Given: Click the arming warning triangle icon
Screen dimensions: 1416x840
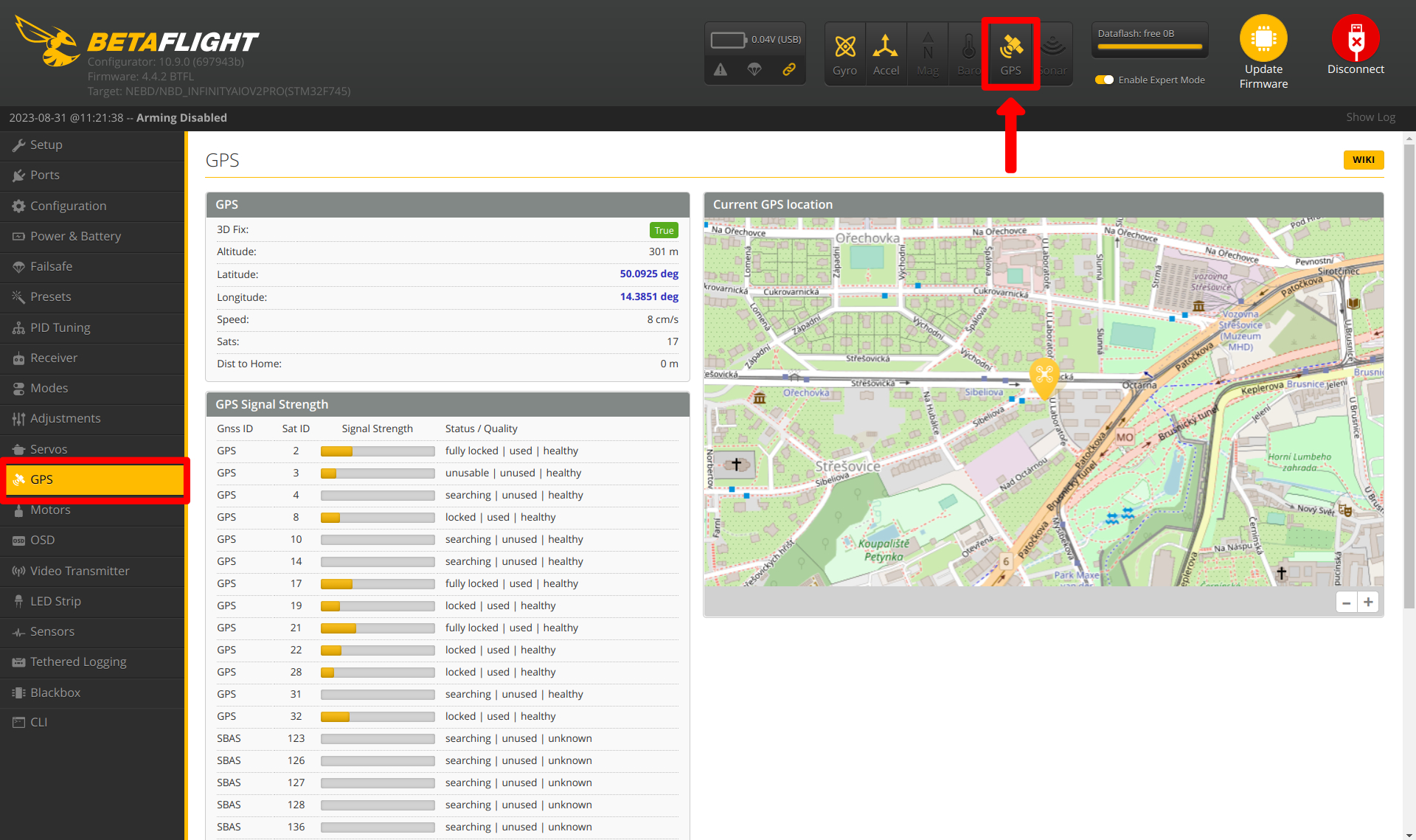Looking at the screenshot, I should point(721,69).
